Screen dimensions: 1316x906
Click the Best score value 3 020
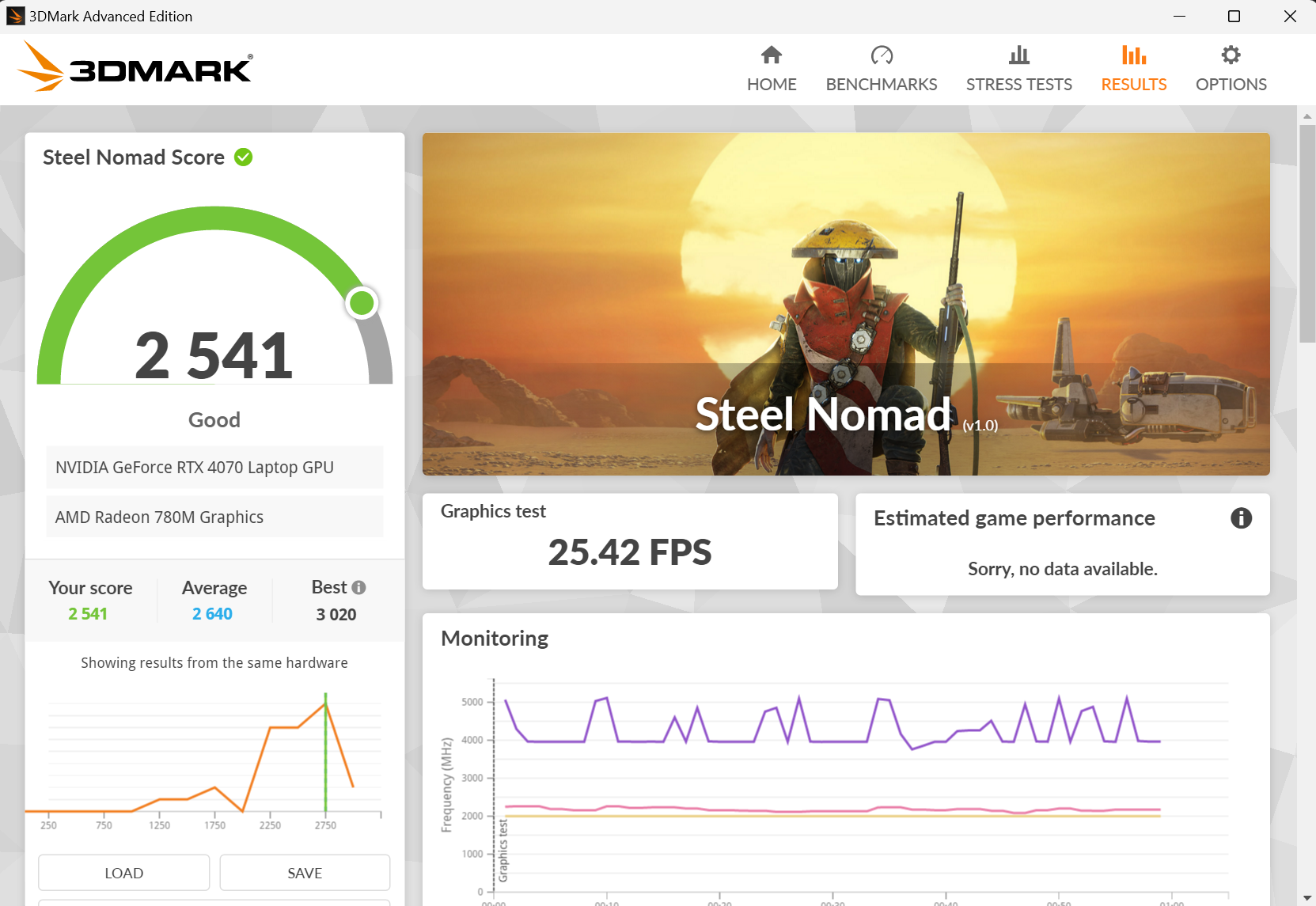[x=336, y=615]
